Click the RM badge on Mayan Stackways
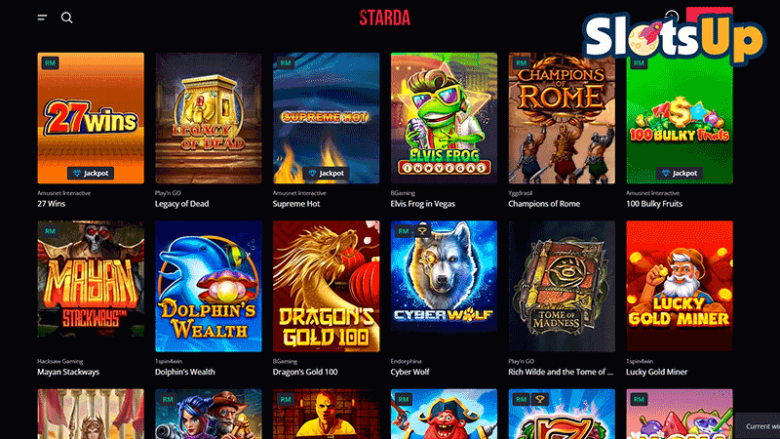The image size is (780, 439). pos(50,231)
